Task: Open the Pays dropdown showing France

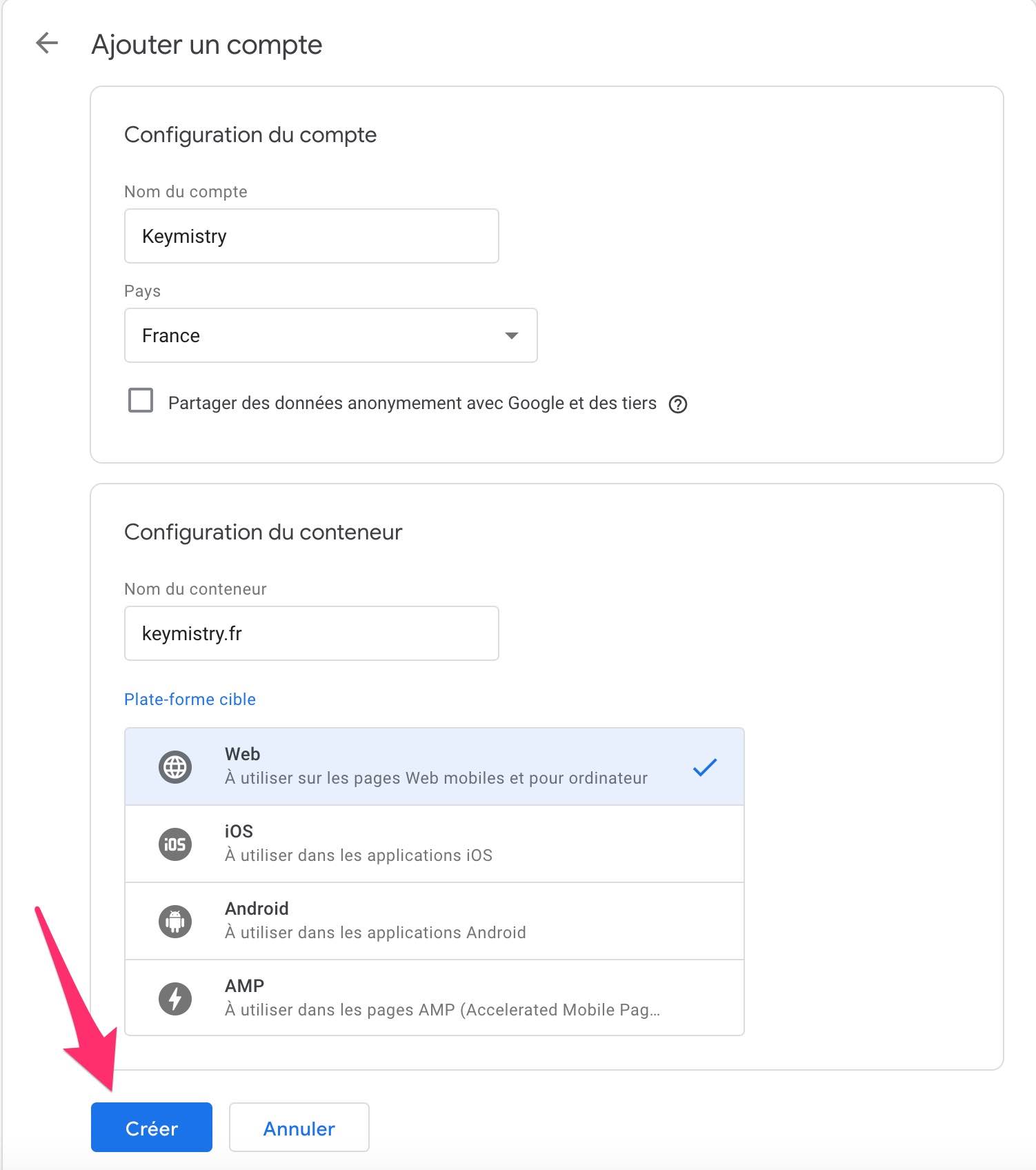Action: [x=330, y=336]
